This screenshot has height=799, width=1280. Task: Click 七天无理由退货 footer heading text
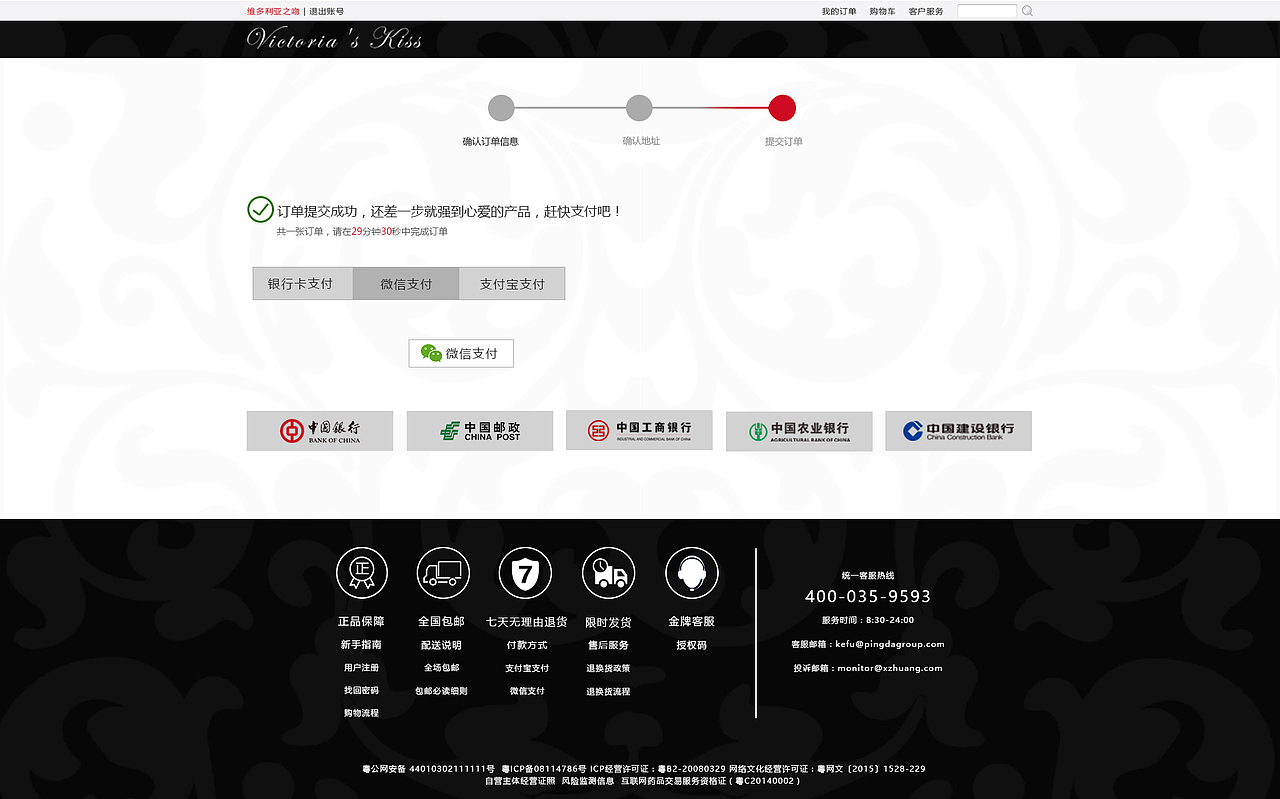pos(527,621)
